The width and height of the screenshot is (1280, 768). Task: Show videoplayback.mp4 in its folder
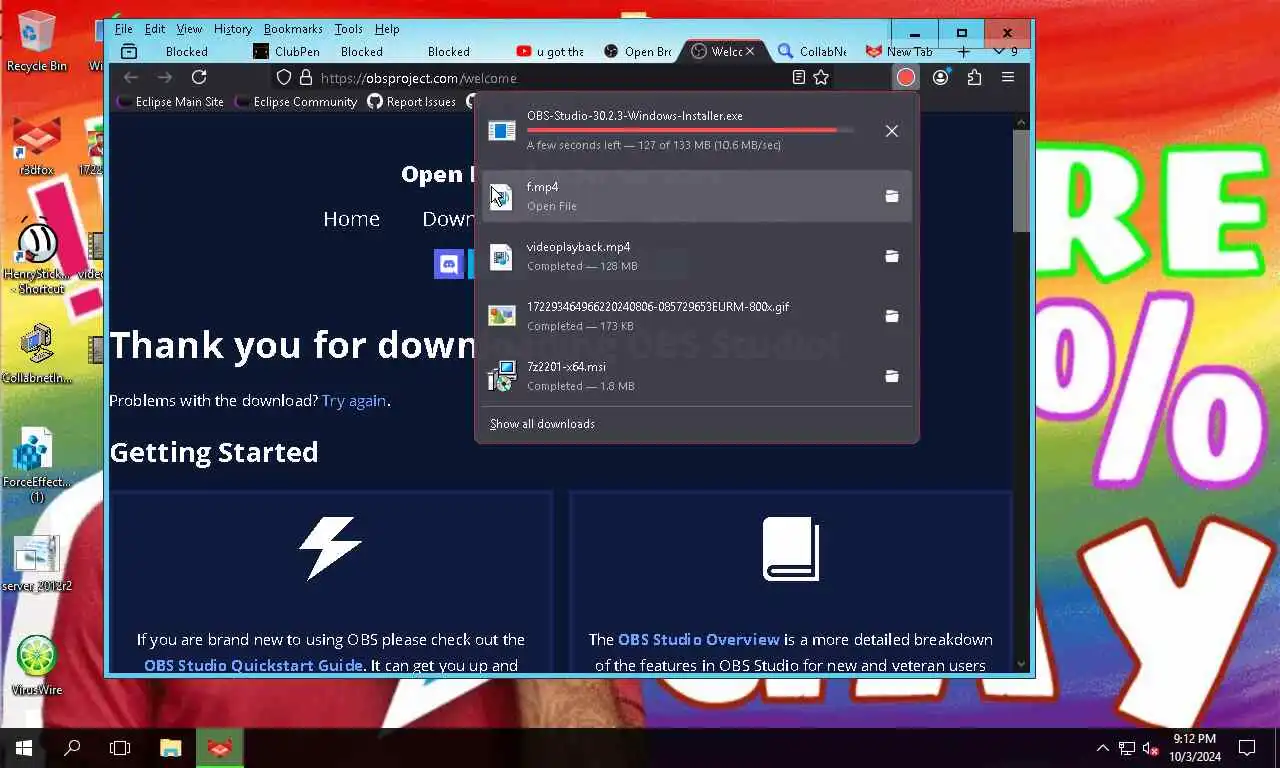[x=891, y=256]
